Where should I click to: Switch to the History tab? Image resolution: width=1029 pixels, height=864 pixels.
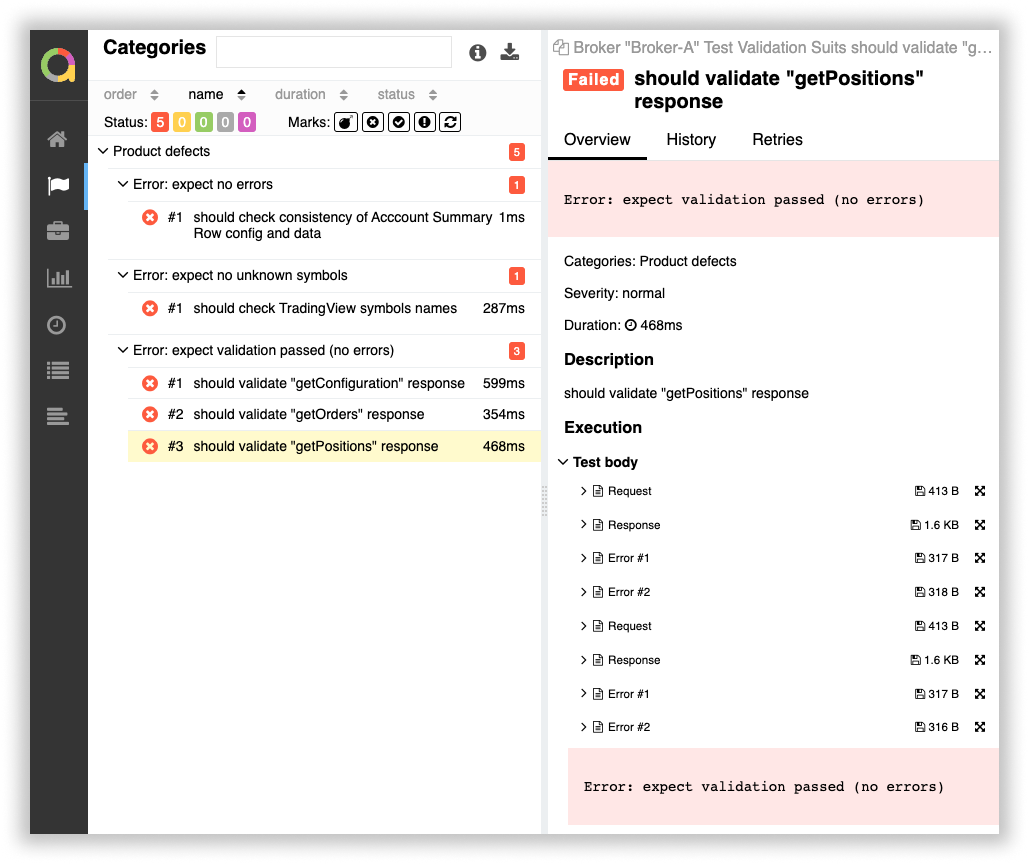691,139
